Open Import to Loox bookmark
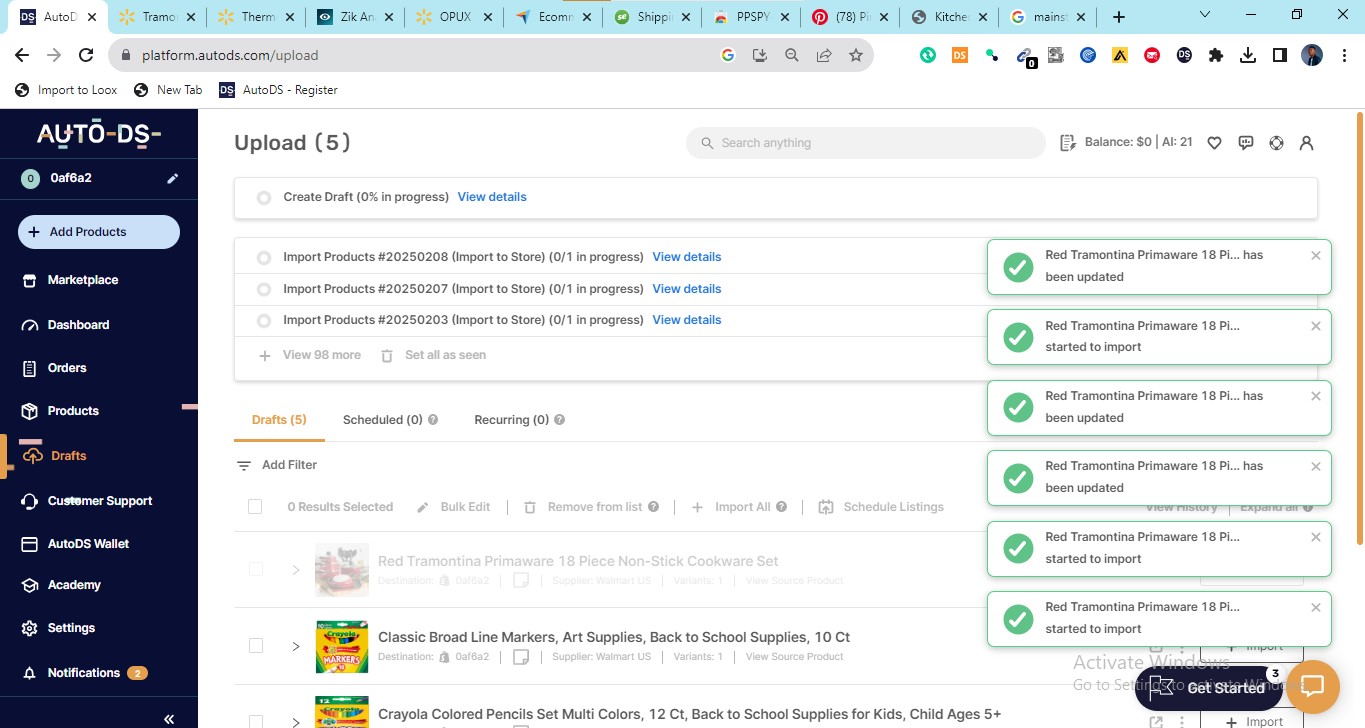Screen dimensions: 1365x728 click(x=66, y=90)
